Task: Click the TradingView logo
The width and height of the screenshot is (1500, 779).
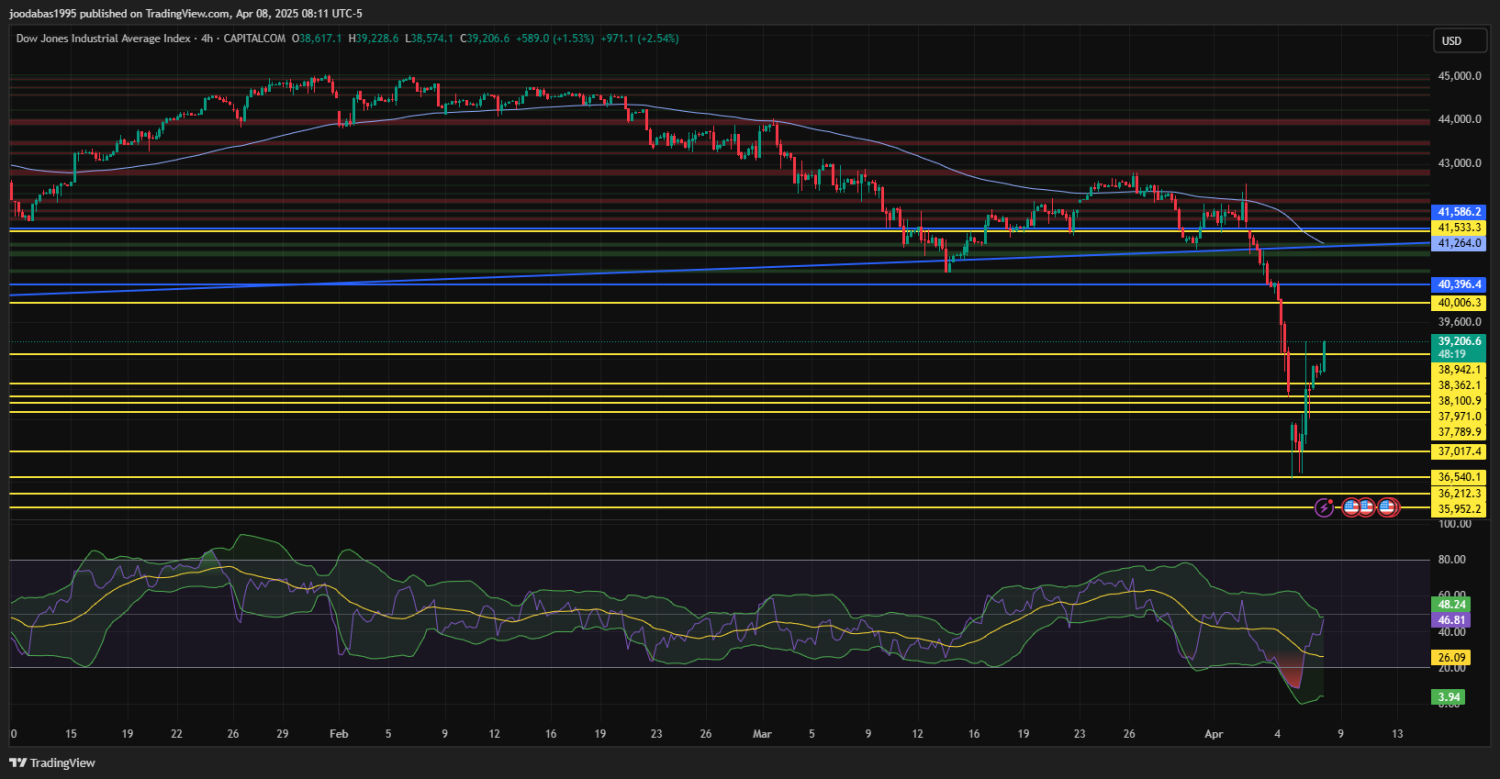Action: coord(53,763)
